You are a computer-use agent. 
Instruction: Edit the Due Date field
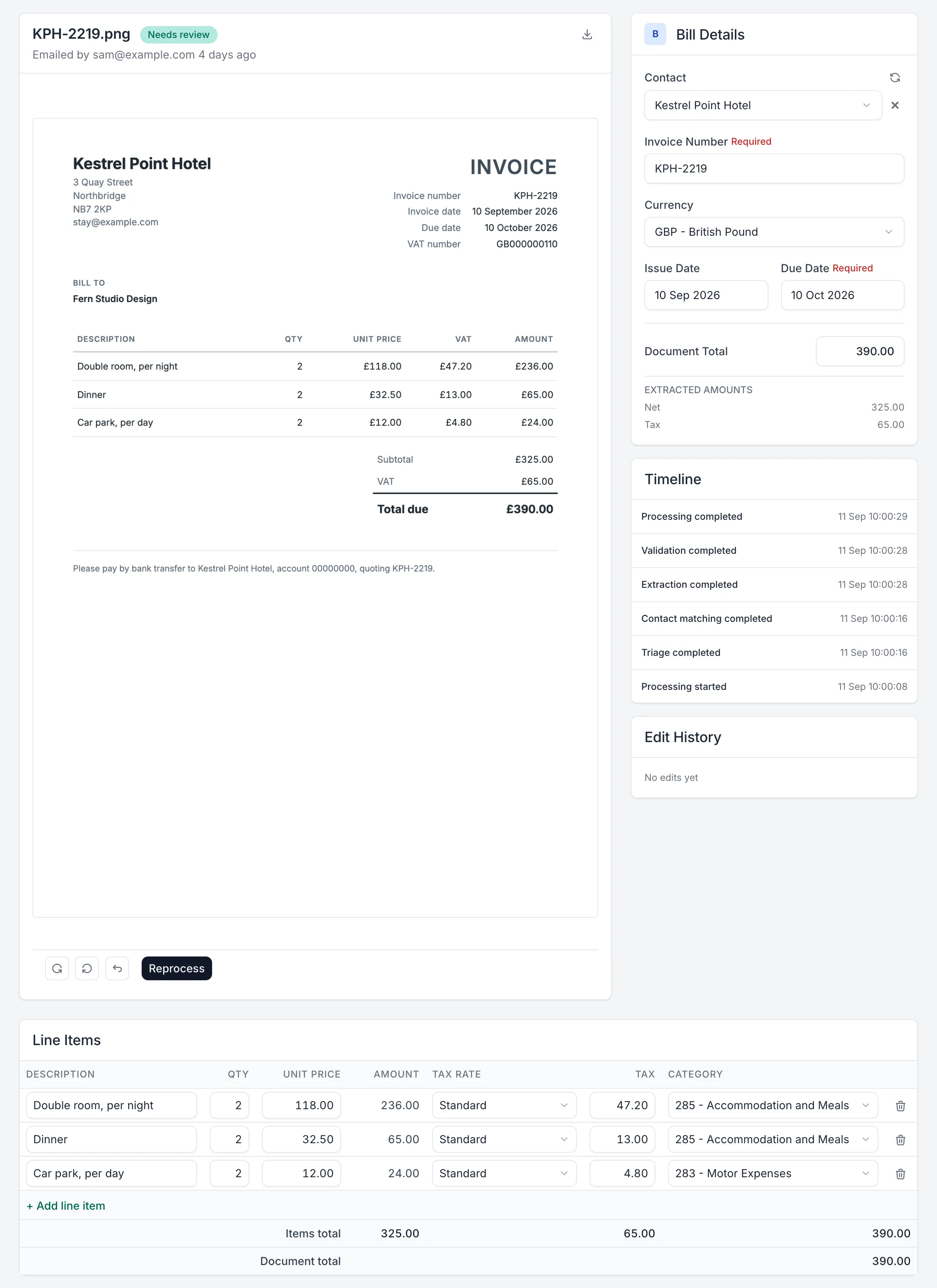click(842, 295)
